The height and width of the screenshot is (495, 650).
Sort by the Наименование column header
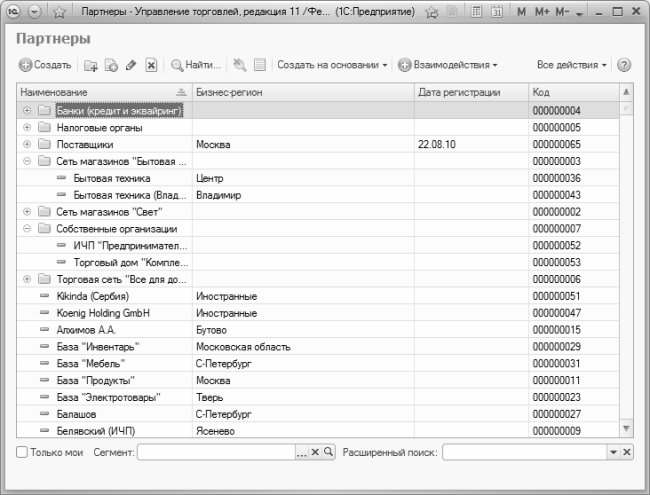coord(104,92)
